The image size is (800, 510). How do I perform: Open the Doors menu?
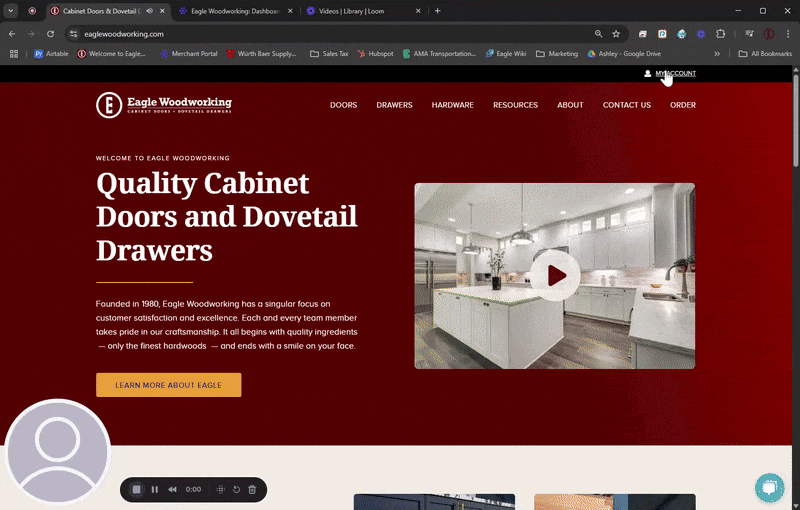click(343, 105)
